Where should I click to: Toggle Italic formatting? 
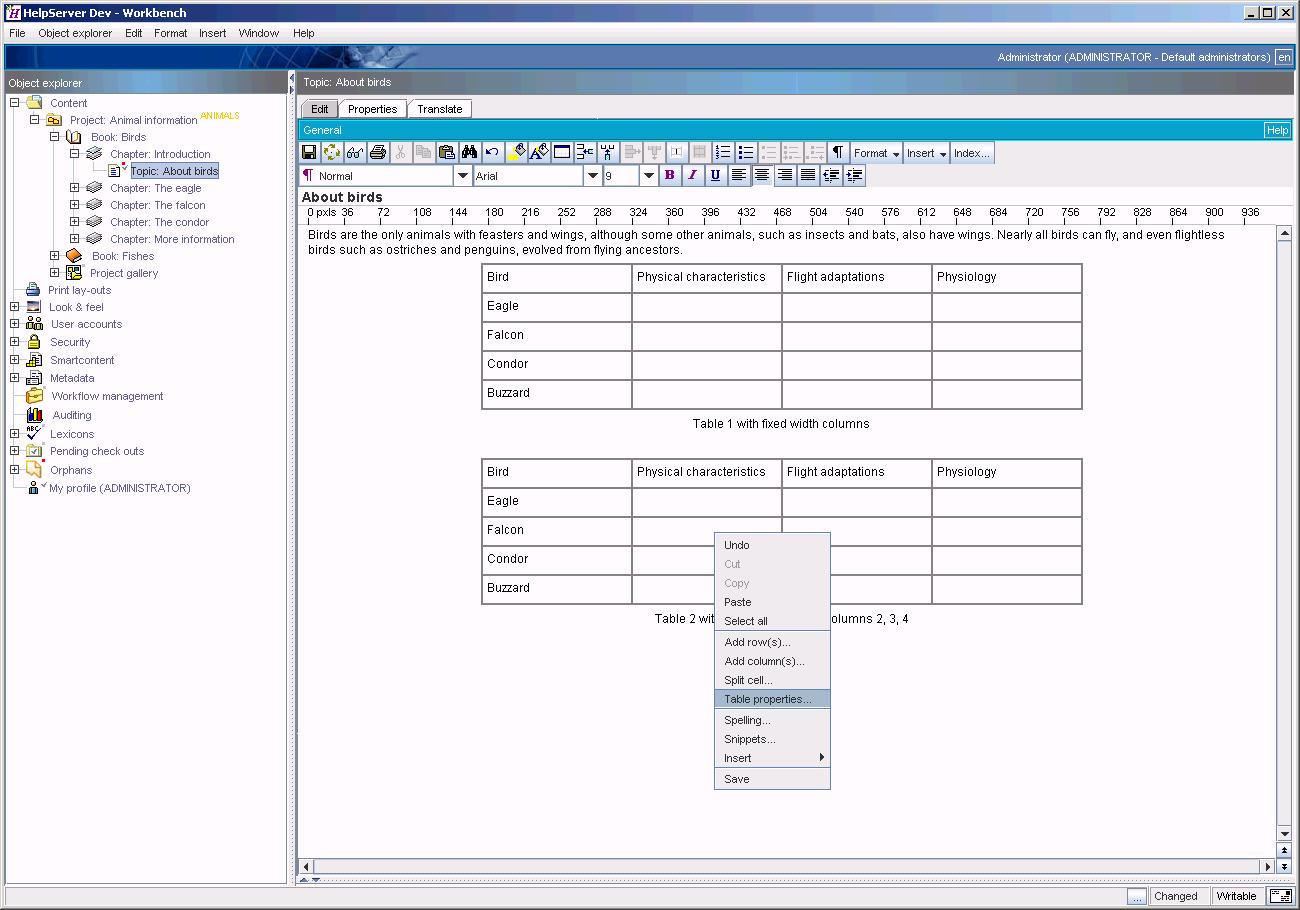[x=692, y=176]
